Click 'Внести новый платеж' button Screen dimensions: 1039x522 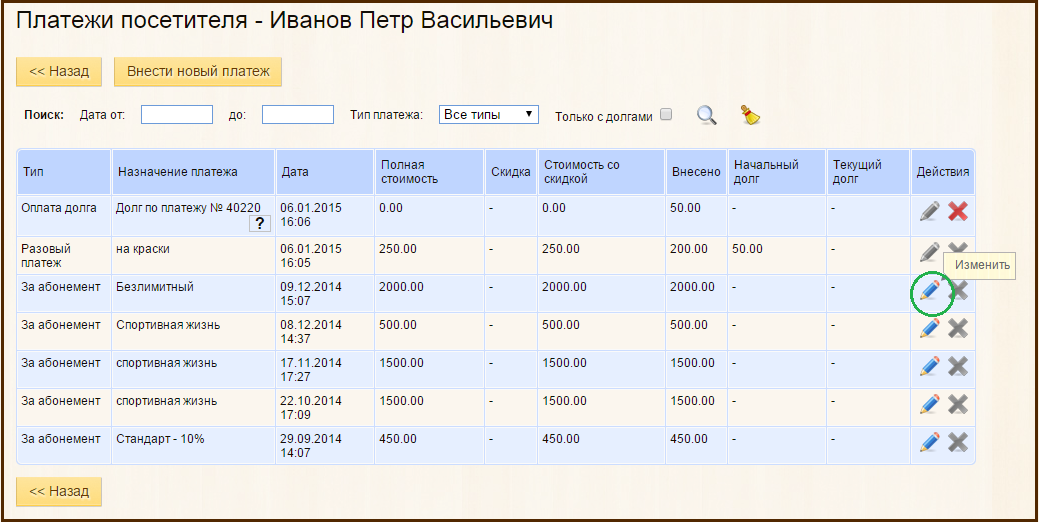coord(198,72)
